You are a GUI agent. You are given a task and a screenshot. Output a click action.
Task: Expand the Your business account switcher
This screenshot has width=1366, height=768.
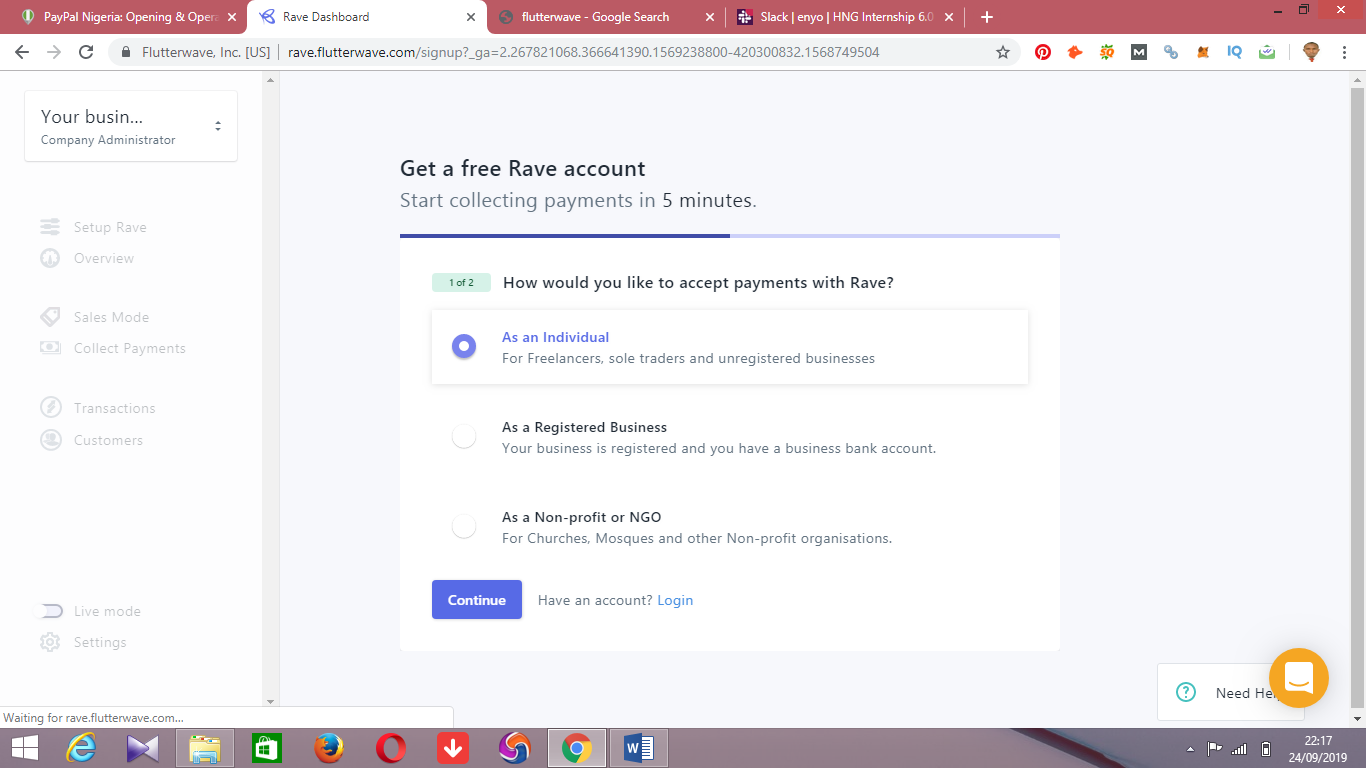point(131,126)
